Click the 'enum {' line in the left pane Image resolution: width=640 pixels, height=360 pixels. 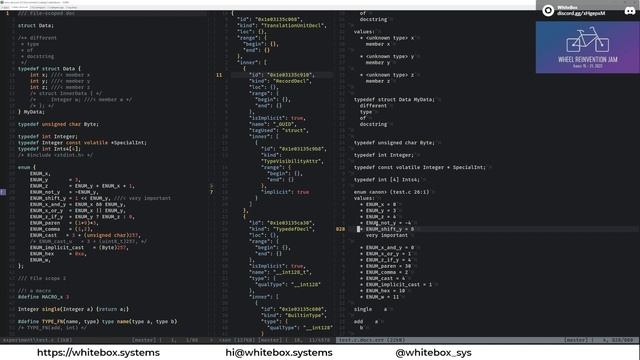point(27,167)
